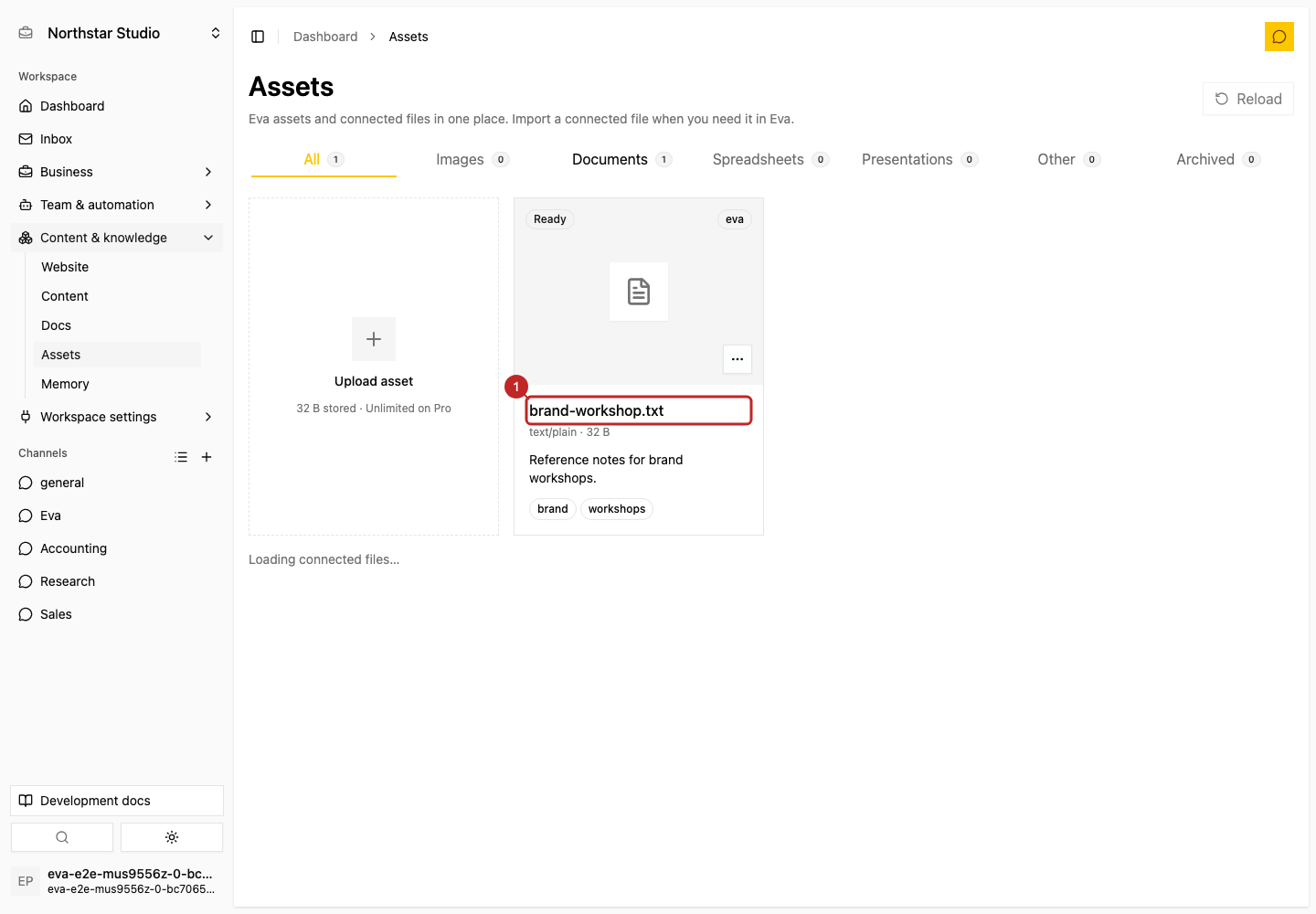Click the general channel bubble icon
The width and height of the screenshot is (1316, 914).
pos(26,483)
